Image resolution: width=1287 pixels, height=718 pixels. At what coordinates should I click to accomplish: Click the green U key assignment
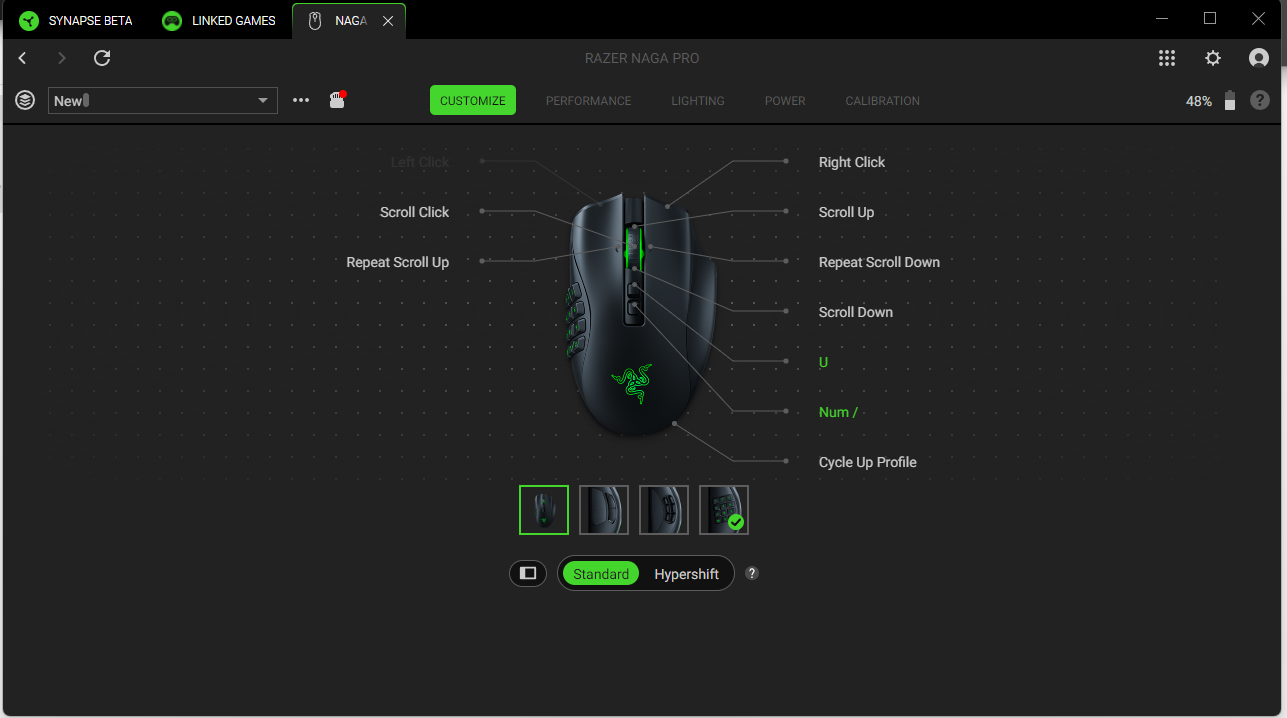coord(823,362)
